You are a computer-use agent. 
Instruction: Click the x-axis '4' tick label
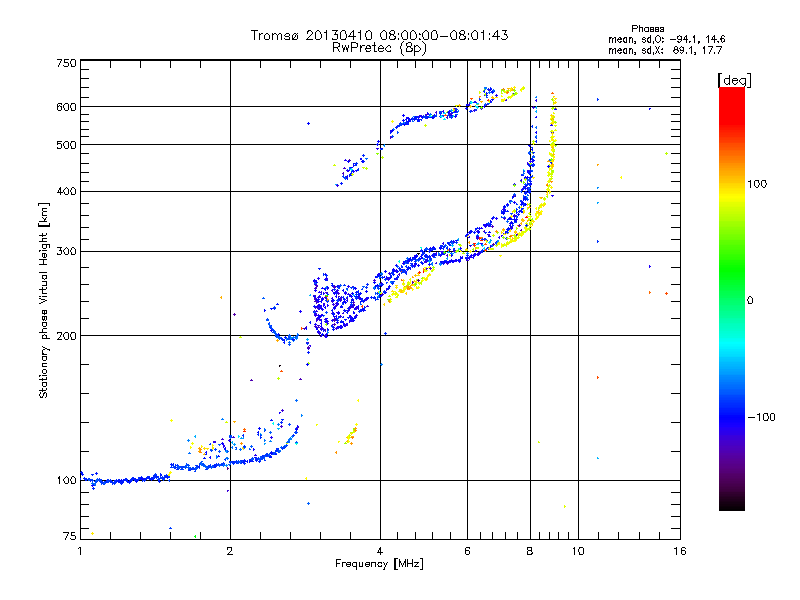(380, 551)
